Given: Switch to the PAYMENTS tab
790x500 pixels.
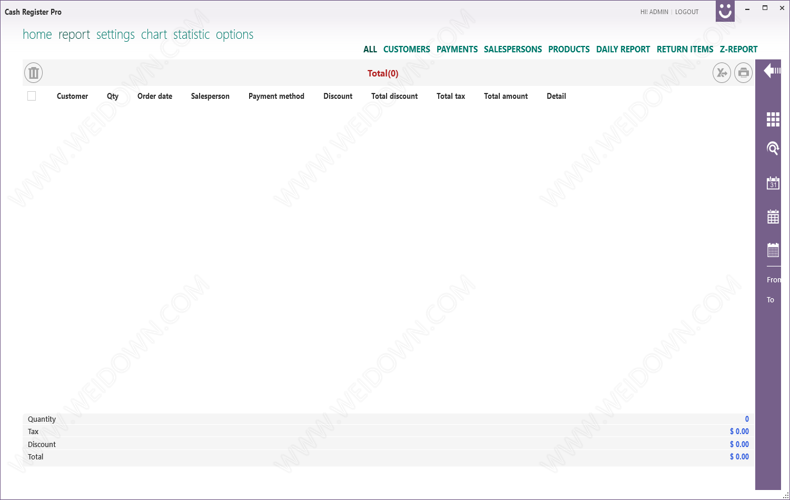Looking at the screenshot, I should [x=457, y=49].
